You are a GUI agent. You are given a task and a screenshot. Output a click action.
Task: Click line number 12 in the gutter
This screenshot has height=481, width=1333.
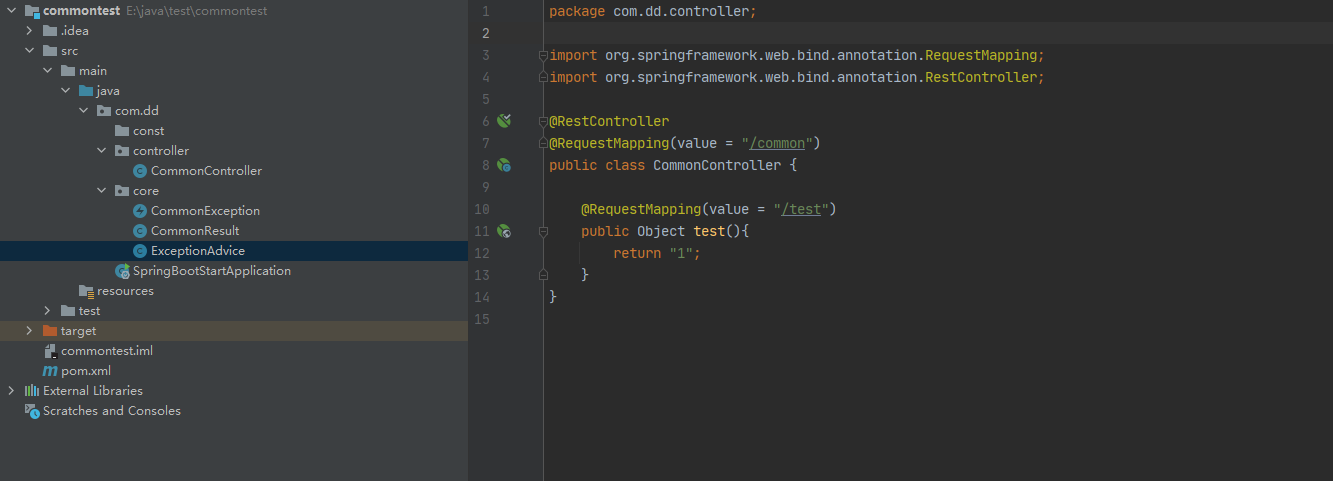pyautogui.click(x=482, y=253)
